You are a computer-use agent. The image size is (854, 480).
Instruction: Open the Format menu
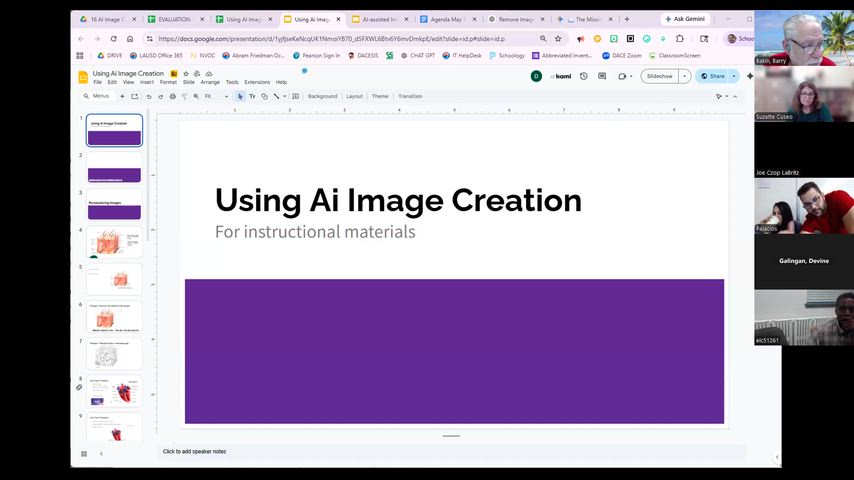(168, 82)
